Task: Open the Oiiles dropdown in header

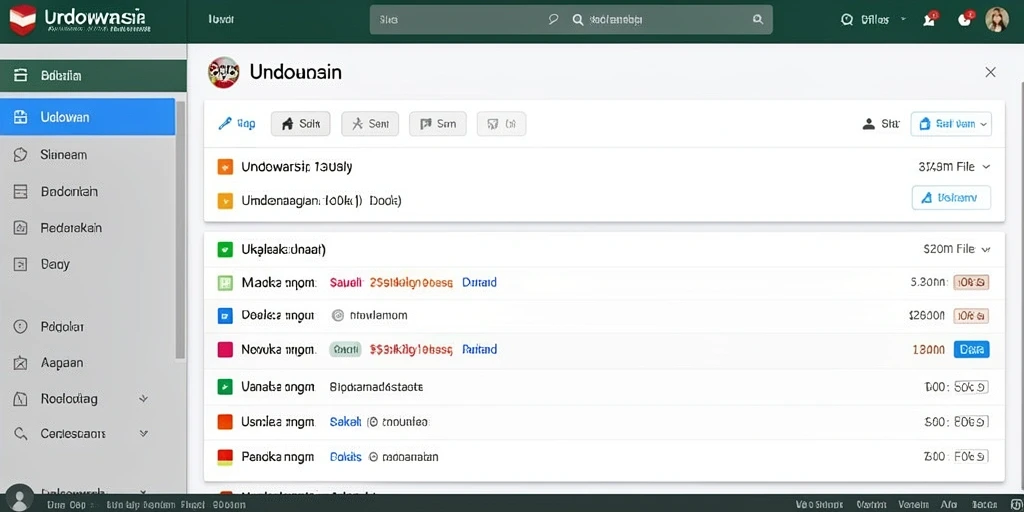Action: pos(875,20)
